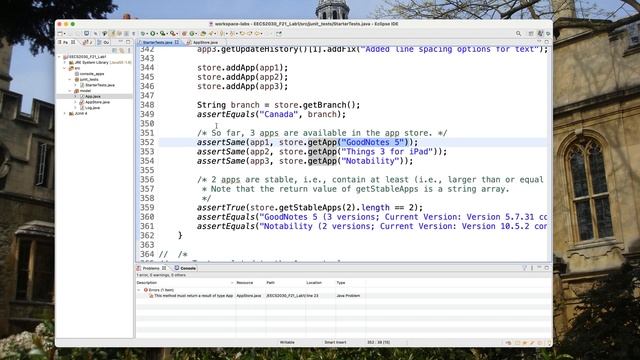Click the Open Perspective icon
The image size is (640, 360).
point(531,33)
